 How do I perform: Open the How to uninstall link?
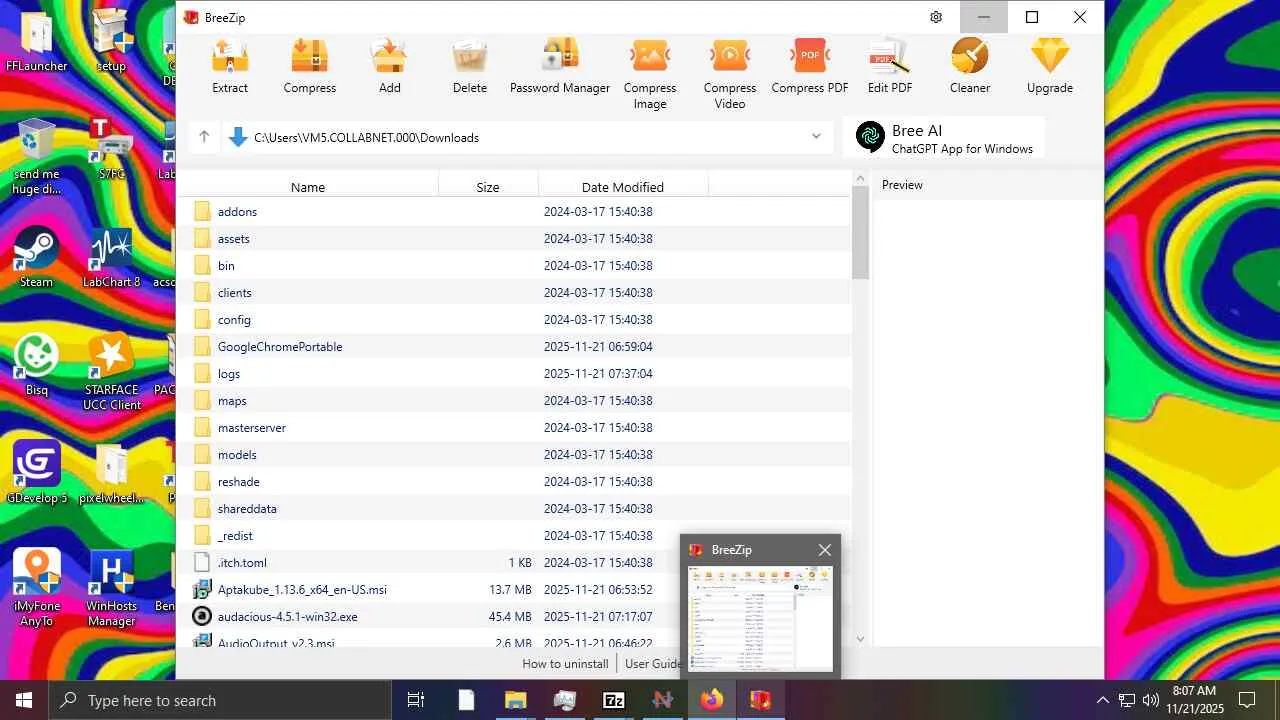coord(565,664)
